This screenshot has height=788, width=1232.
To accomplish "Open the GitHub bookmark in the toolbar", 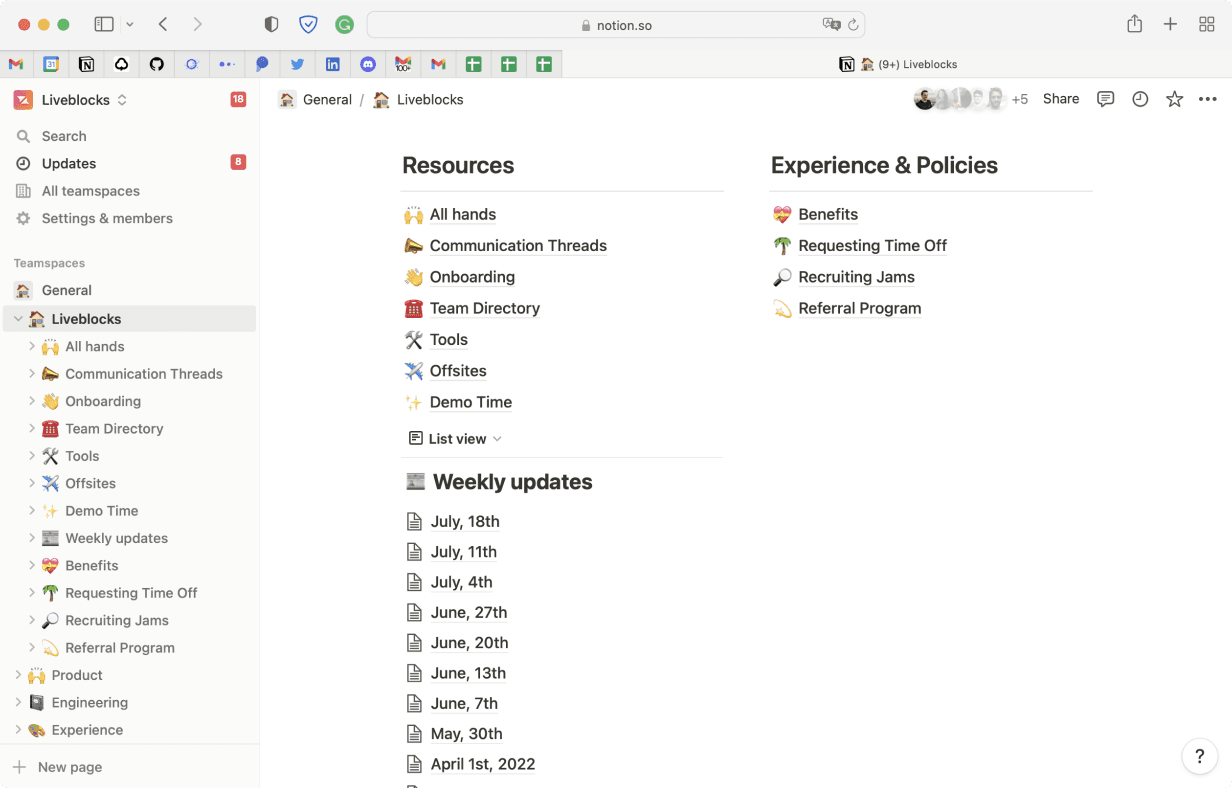I will pos(157,63).
